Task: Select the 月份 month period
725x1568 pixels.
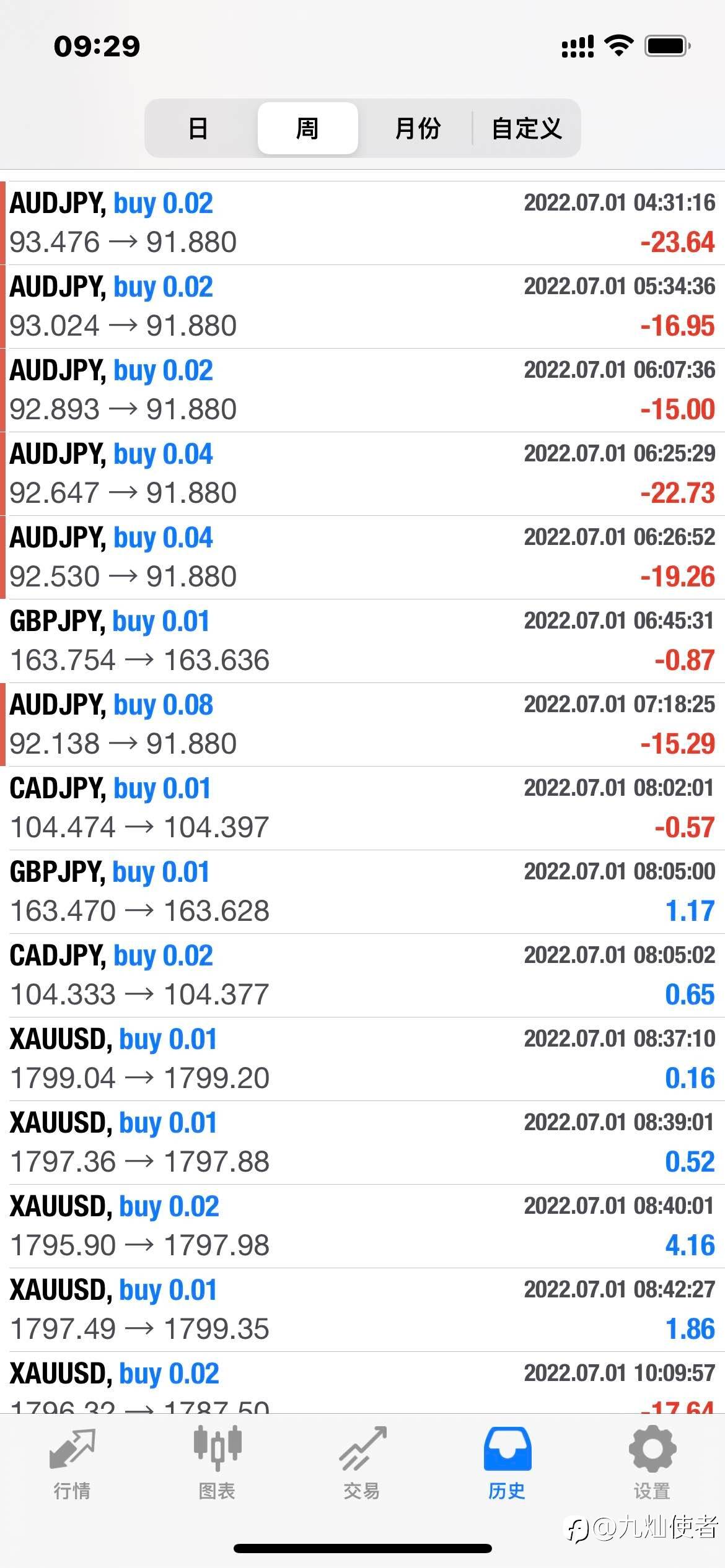Action: tap(417, 128)
